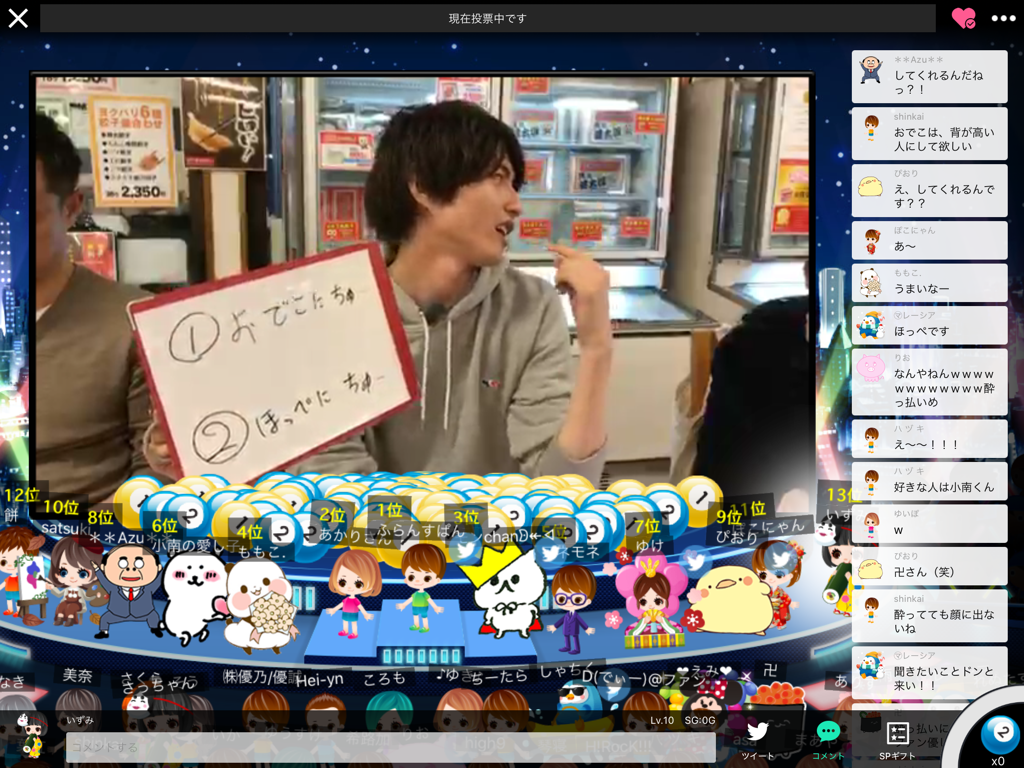The image size is (1024, 768).
Task: Open the three-dot more options menu
Action: pyautogui.click(x=1003, y=18)
